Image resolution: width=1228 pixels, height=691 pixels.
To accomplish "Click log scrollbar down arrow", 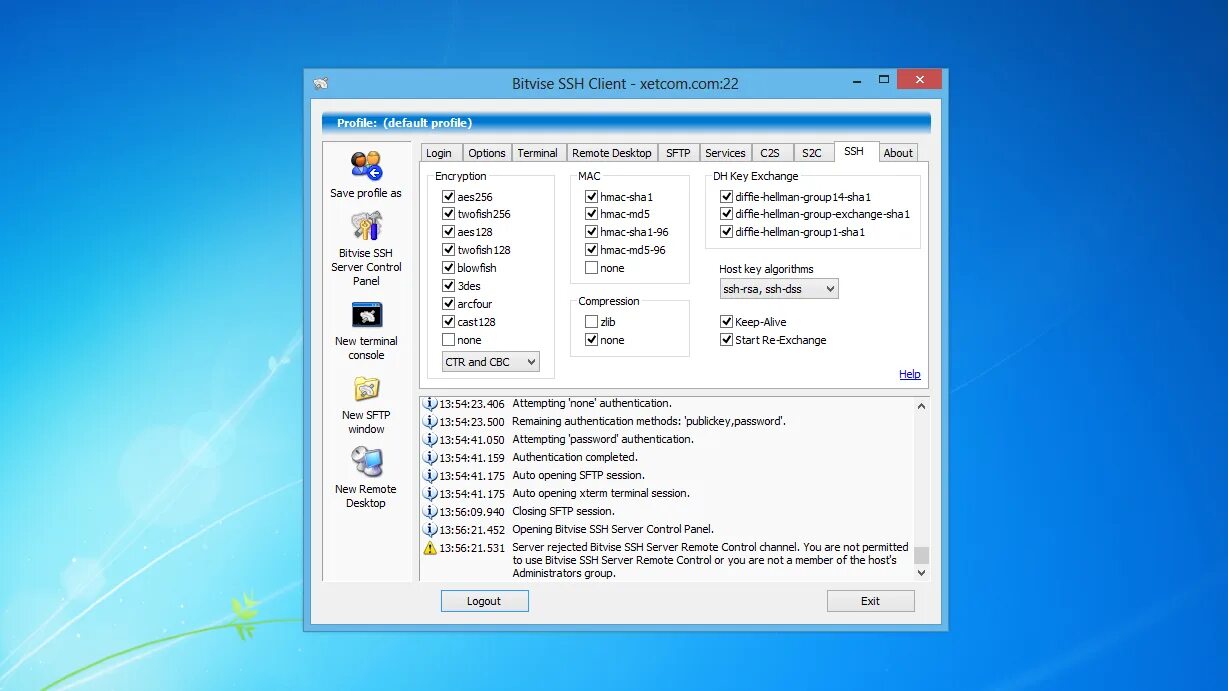I will coord(922,573).
